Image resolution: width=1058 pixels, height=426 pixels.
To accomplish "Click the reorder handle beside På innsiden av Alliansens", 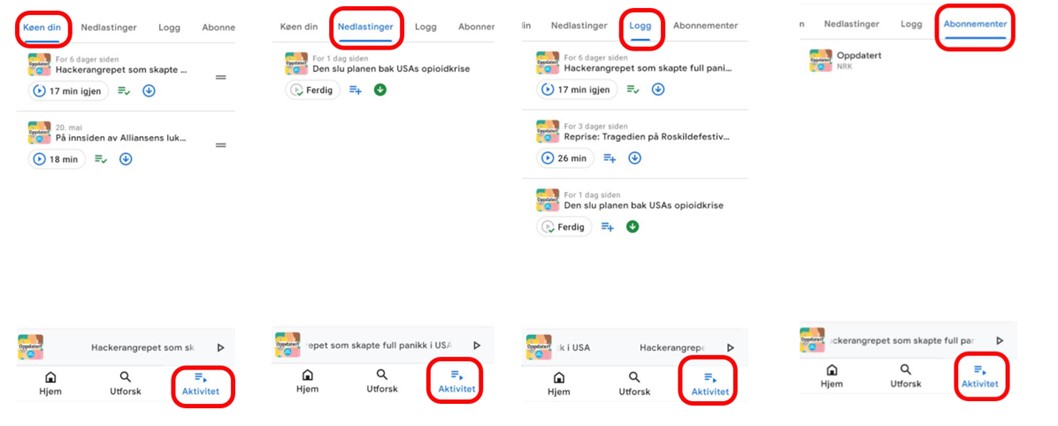I will point(221,146).
